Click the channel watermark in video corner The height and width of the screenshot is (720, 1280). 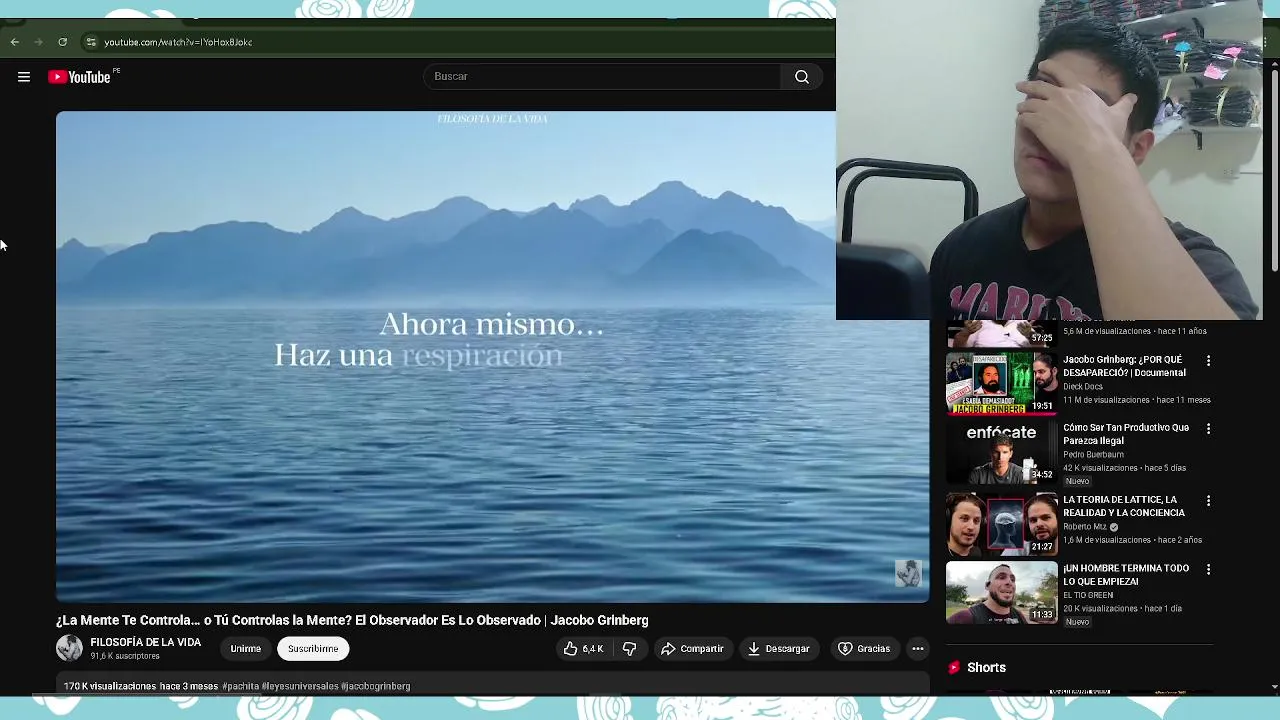click(908, 573)
